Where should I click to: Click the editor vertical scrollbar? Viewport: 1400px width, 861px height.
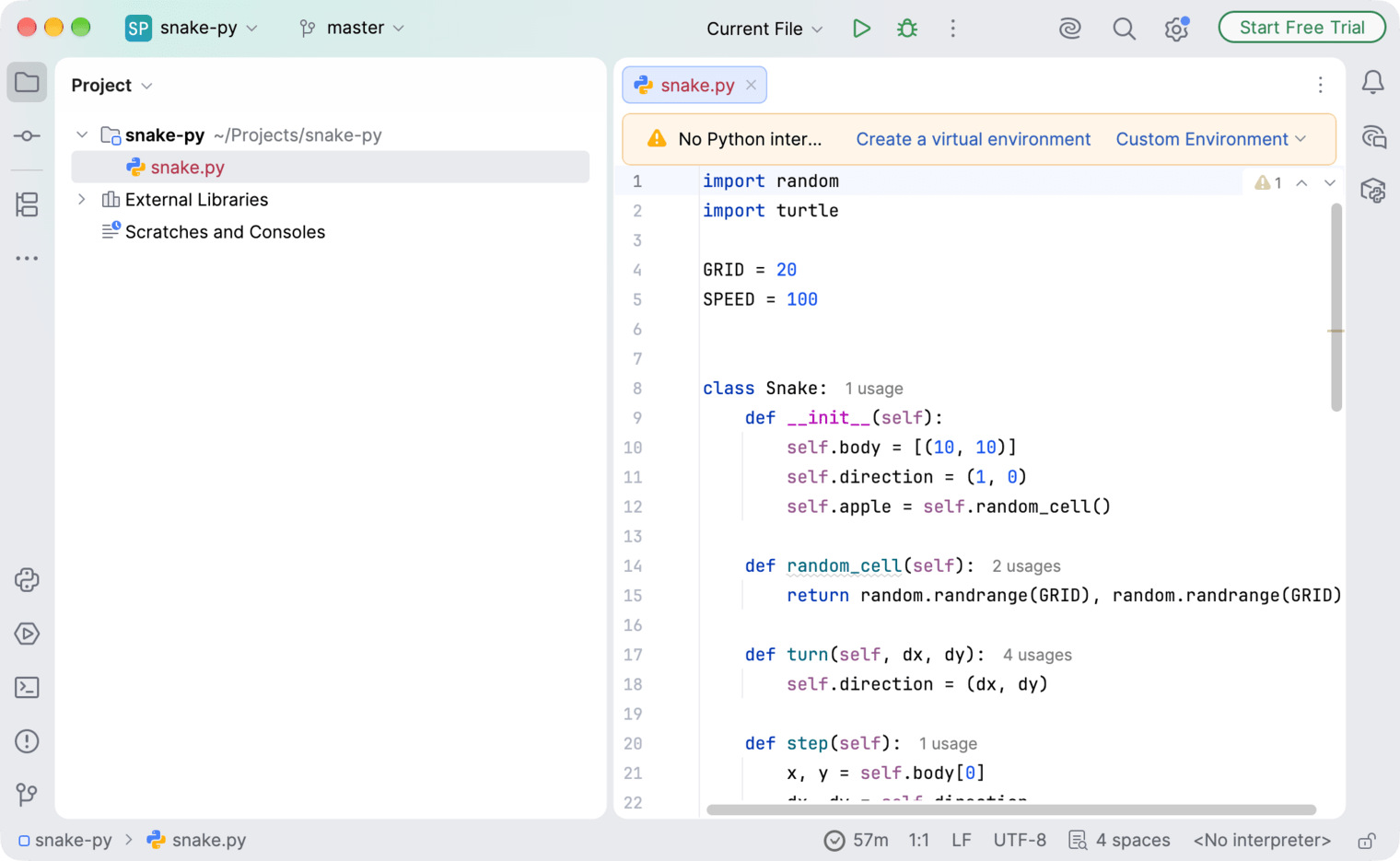click(1336, 307)
